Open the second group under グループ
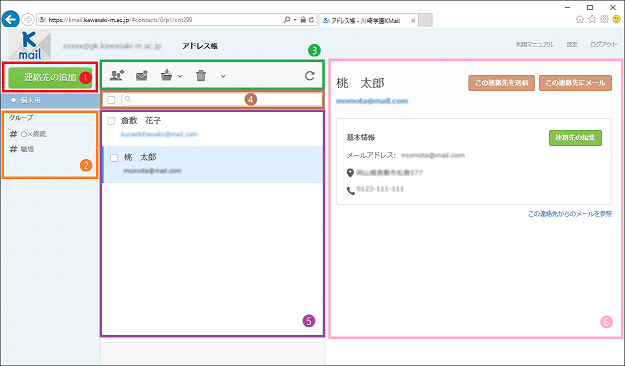 [22, 149]
